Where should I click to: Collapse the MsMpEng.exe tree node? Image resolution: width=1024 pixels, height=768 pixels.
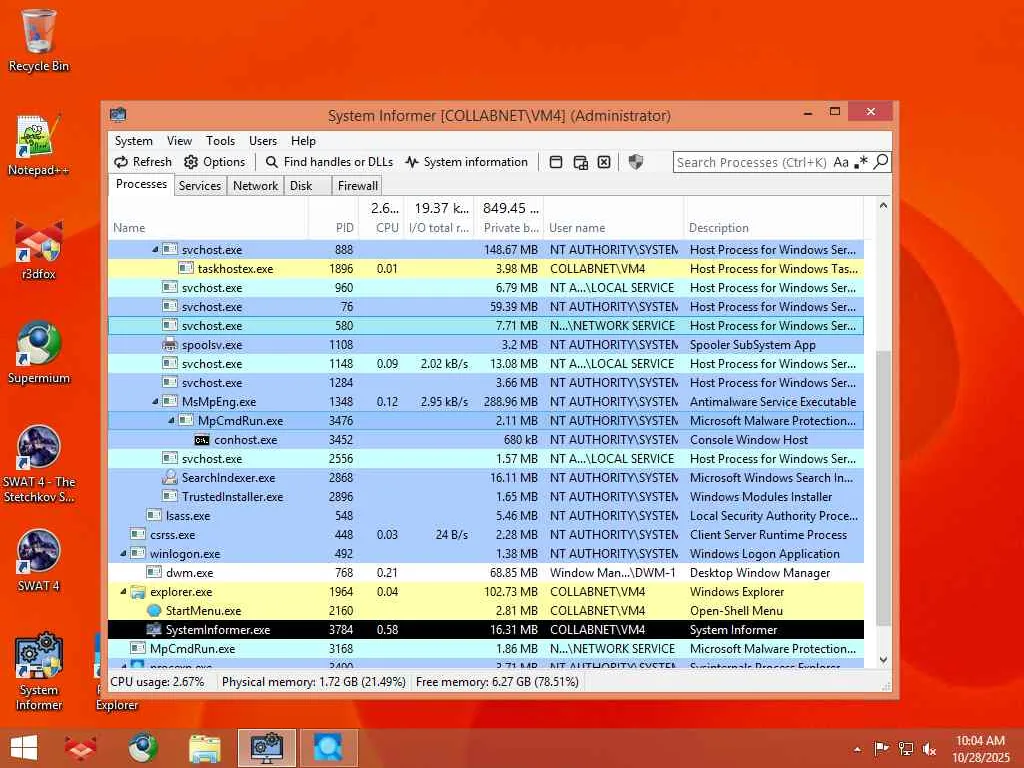pyautogui.click(x=155, y=402)
